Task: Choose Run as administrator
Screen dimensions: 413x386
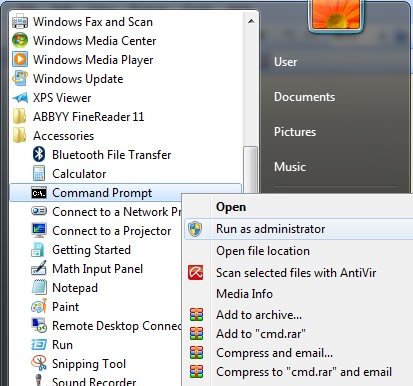Action: click(298, 229)
